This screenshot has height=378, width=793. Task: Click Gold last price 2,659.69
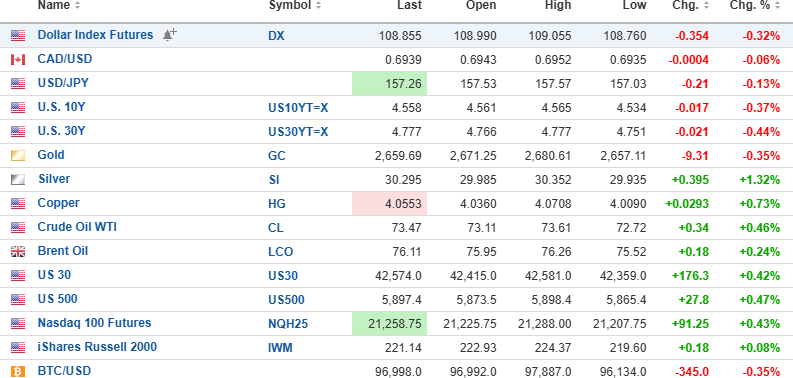coord(398,156)
